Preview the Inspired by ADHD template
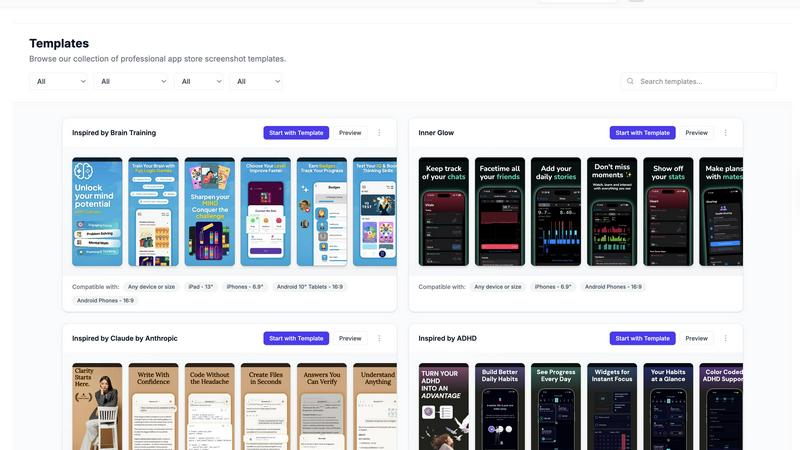Image resolution: width=800 pixels, height=450 pixels. (x=696, y=338)
